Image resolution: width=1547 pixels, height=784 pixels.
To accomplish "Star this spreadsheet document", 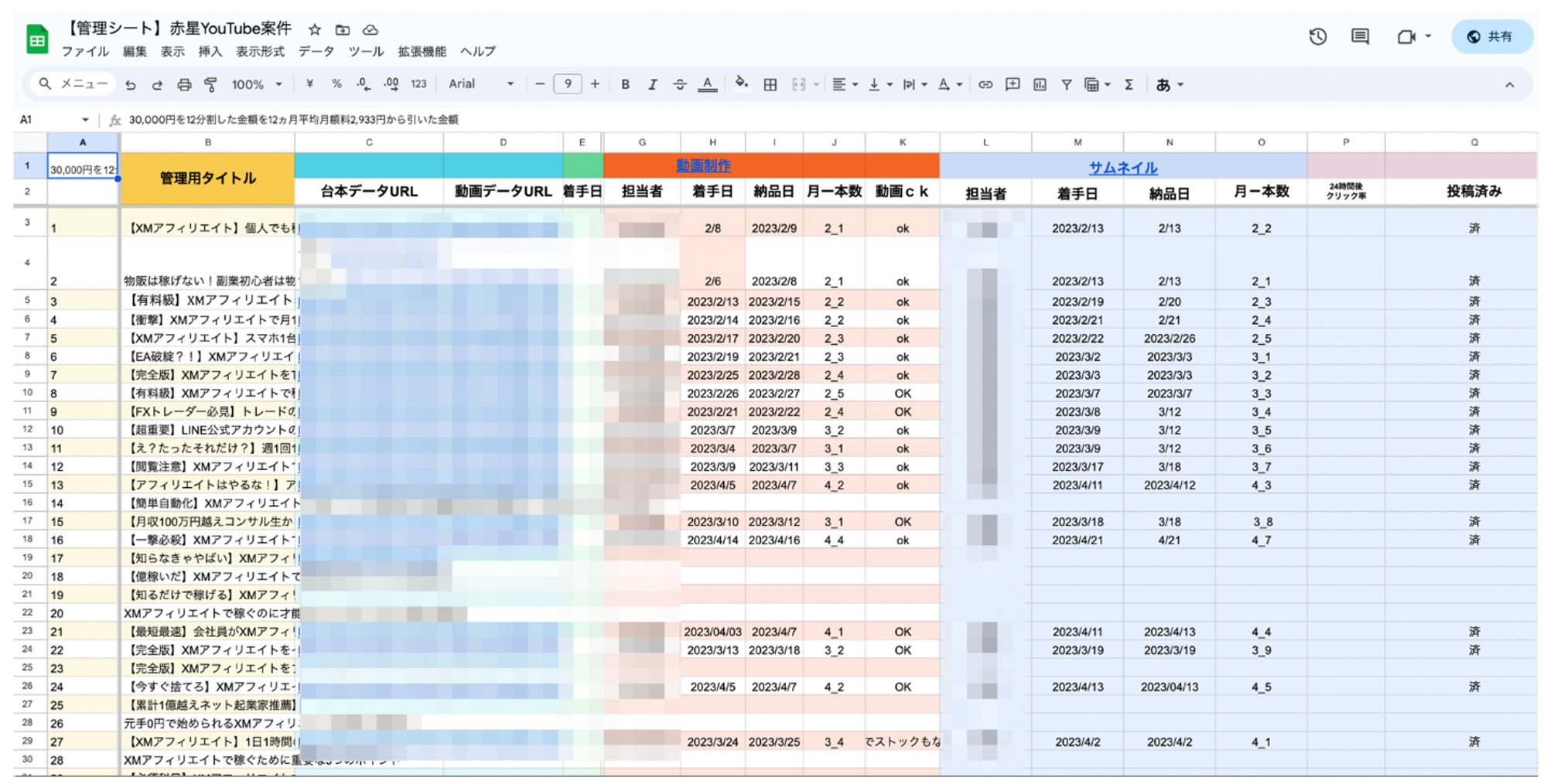I will click(315, 30).
